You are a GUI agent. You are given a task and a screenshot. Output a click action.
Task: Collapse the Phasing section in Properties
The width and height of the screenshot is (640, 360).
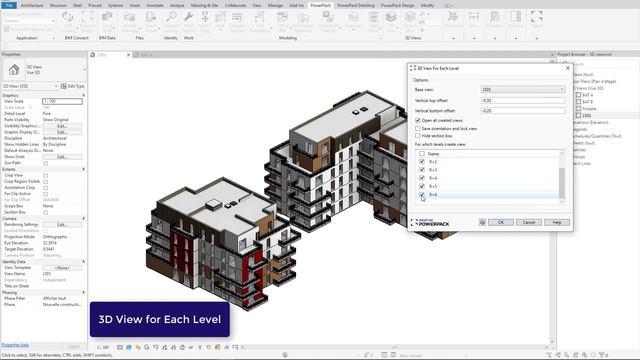[84, 292]
